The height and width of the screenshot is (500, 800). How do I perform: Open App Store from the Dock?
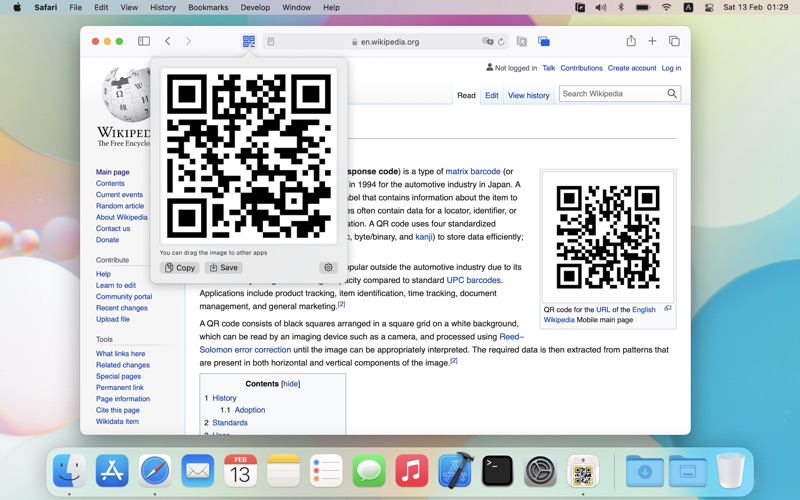112,470
